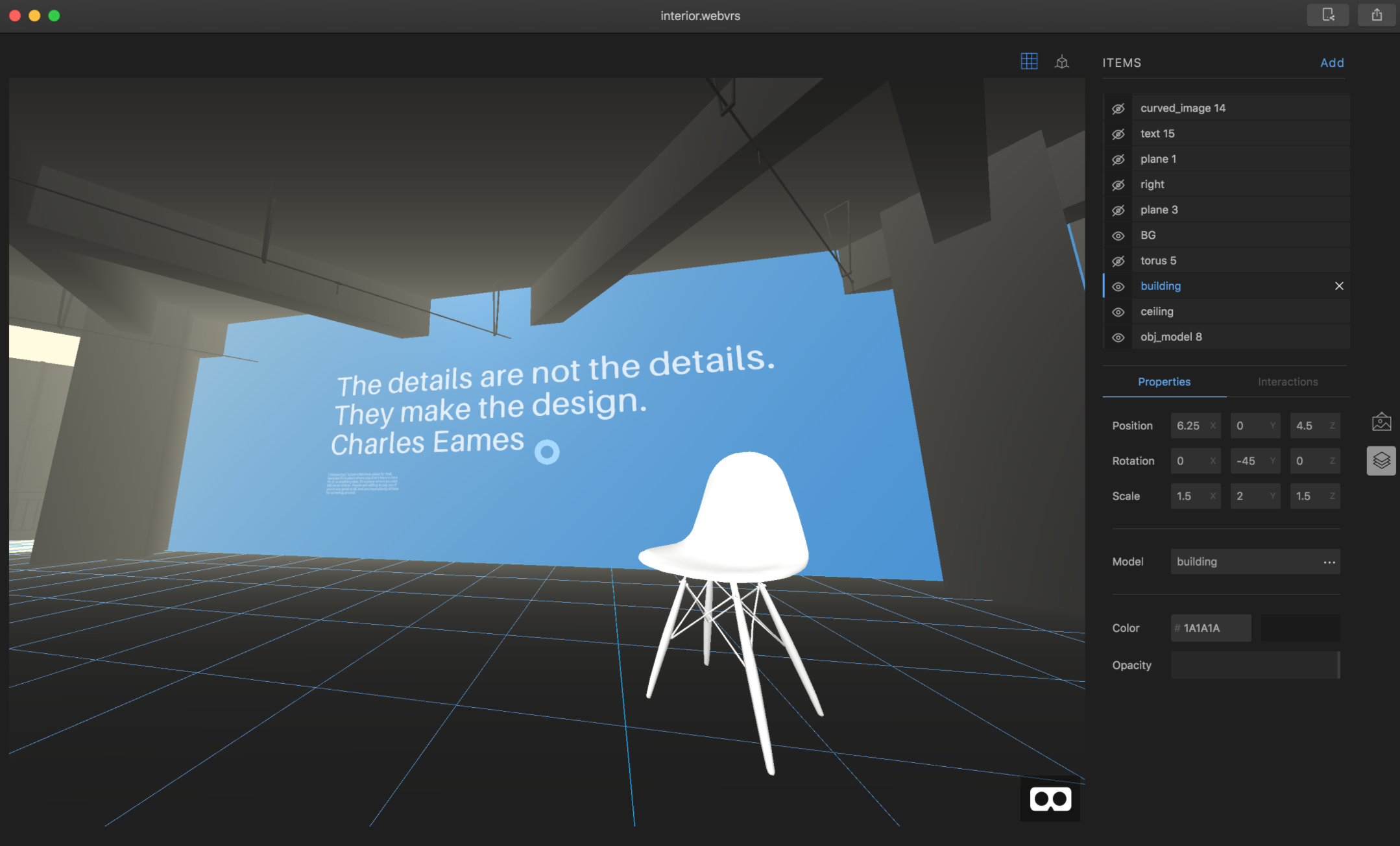Viewport: 1400px width, 846px height.
Task: Open the Model selector ellipsis menu
Action: (1329, 562)
